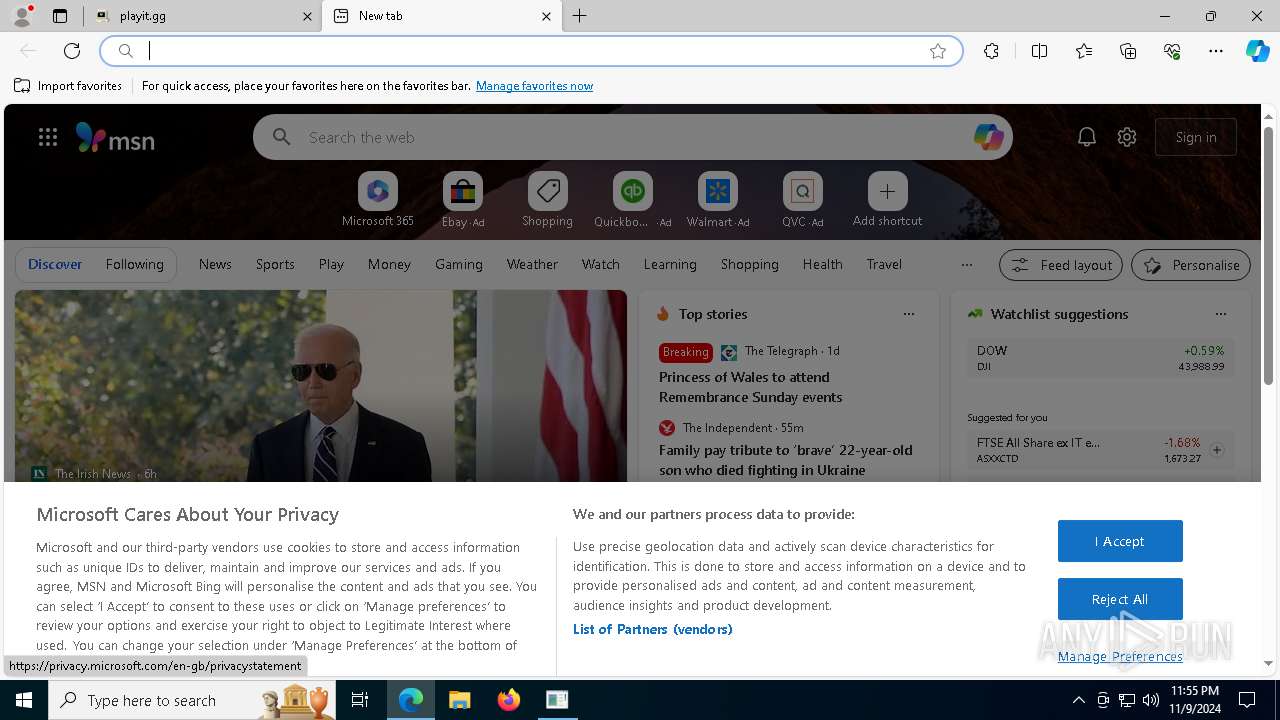Viewport: 1280px width, 720px height.
Task: Click the MSN logo
Action: (115, 138)
